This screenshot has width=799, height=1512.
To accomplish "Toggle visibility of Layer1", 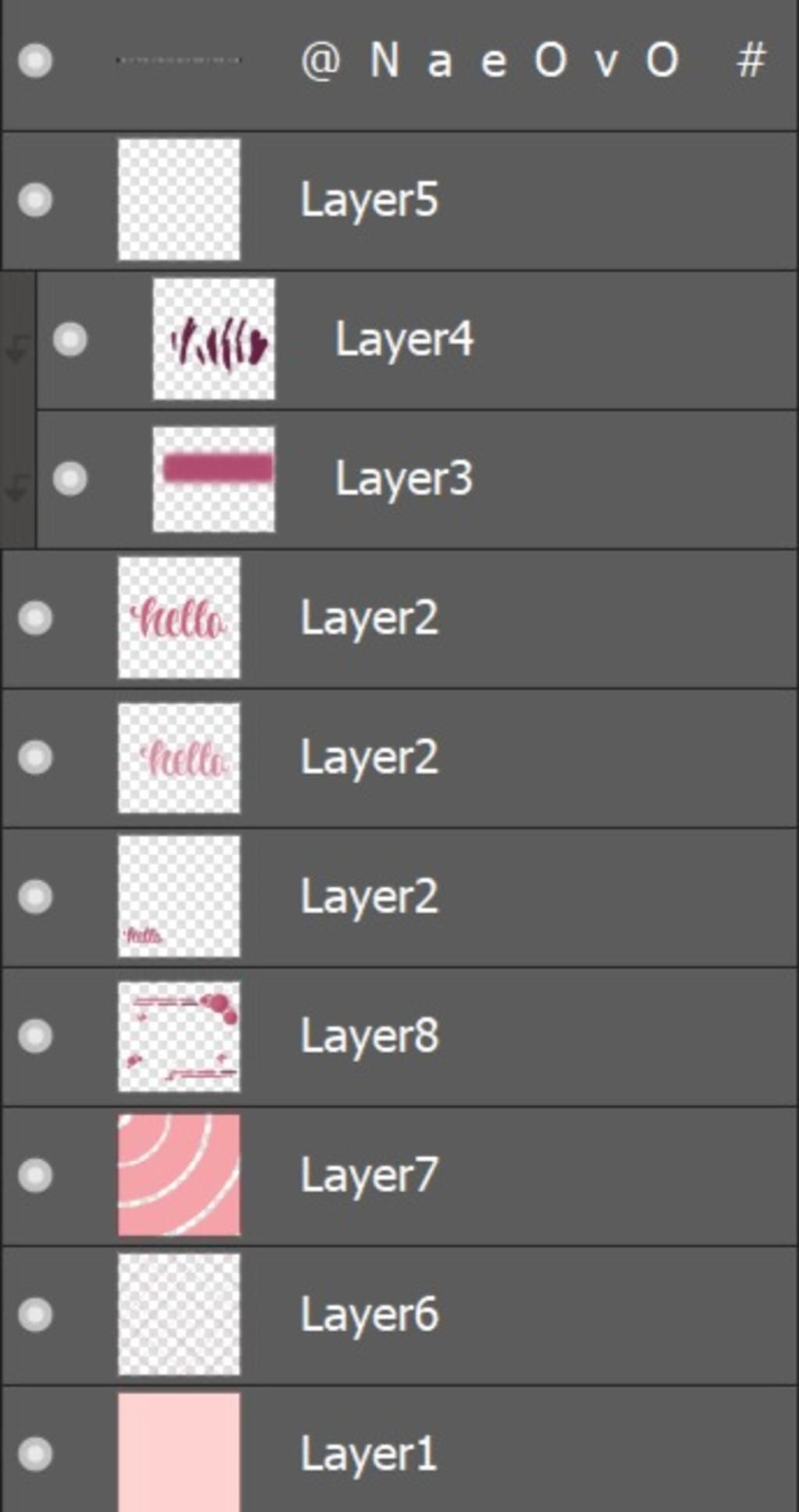I will (x=35, y=1453).
